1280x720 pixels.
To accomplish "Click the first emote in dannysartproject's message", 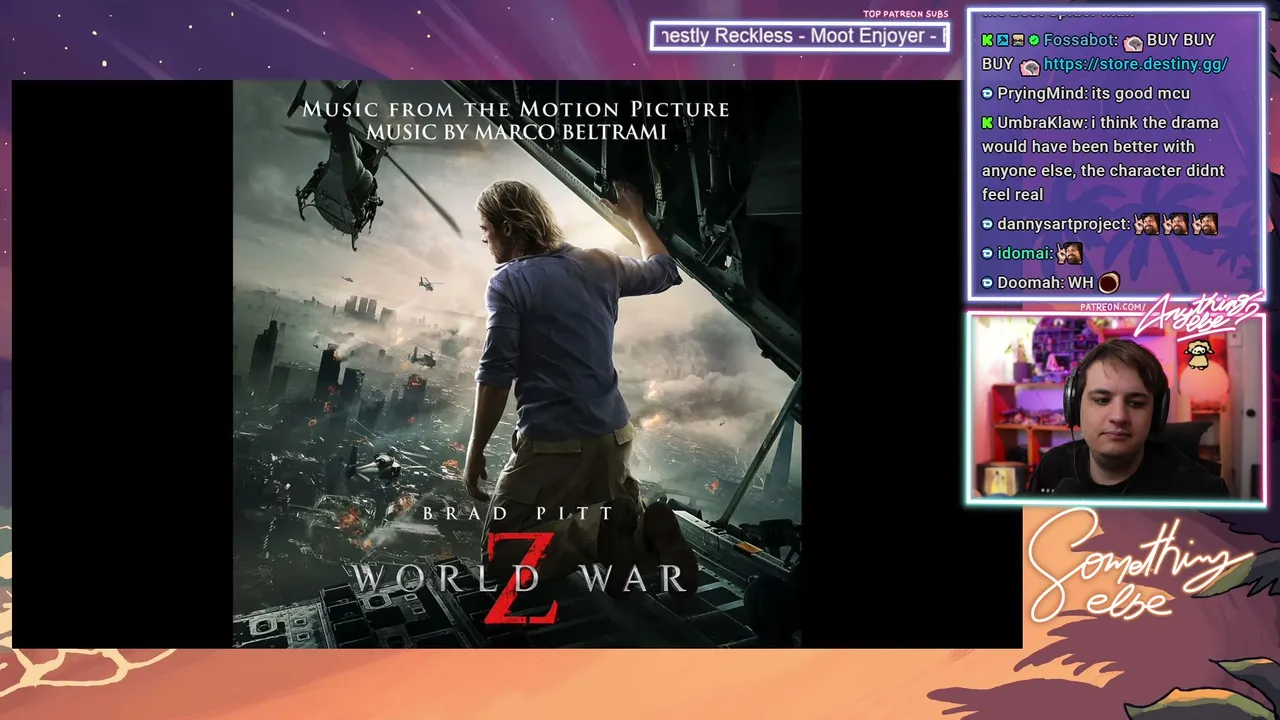I will [x=1146, y=224].
